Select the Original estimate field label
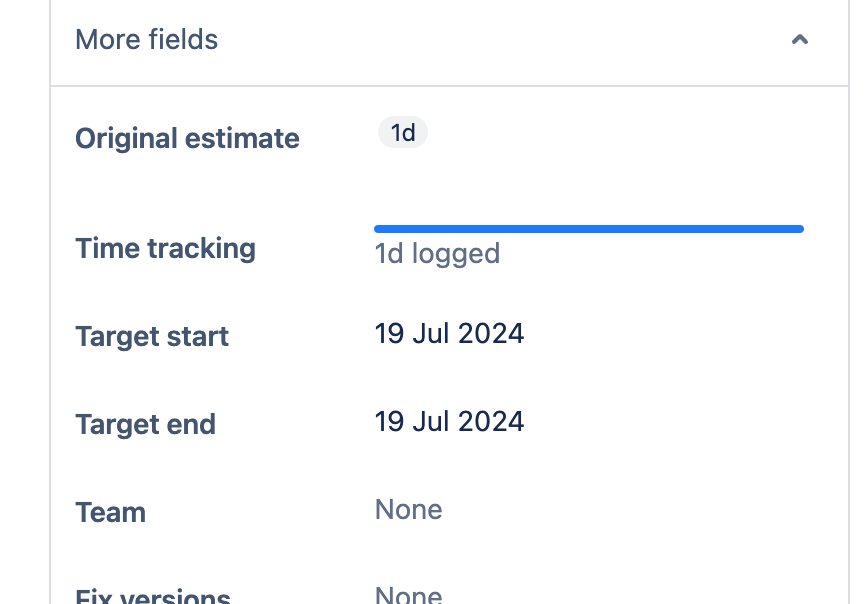This screenshot has width=868, height=604. coord(187,138)
